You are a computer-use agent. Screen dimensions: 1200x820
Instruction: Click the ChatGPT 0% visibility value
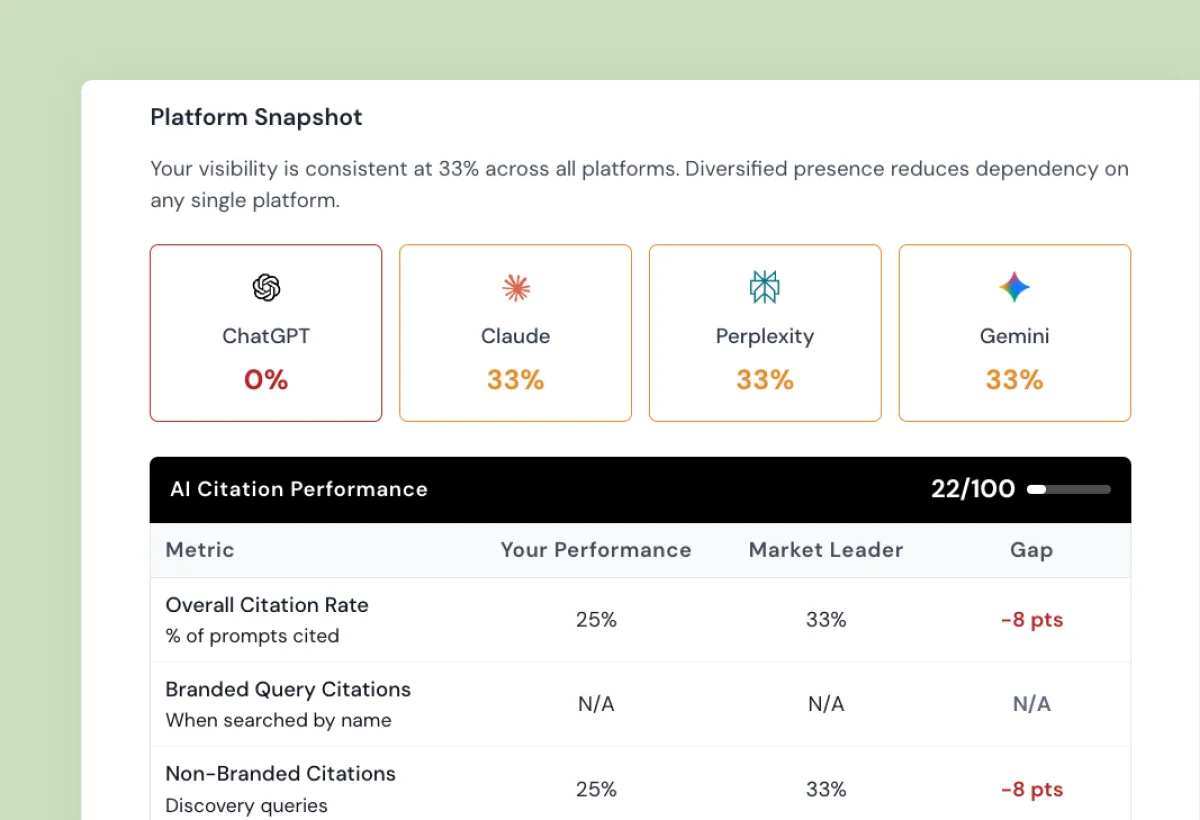[265, 379]
